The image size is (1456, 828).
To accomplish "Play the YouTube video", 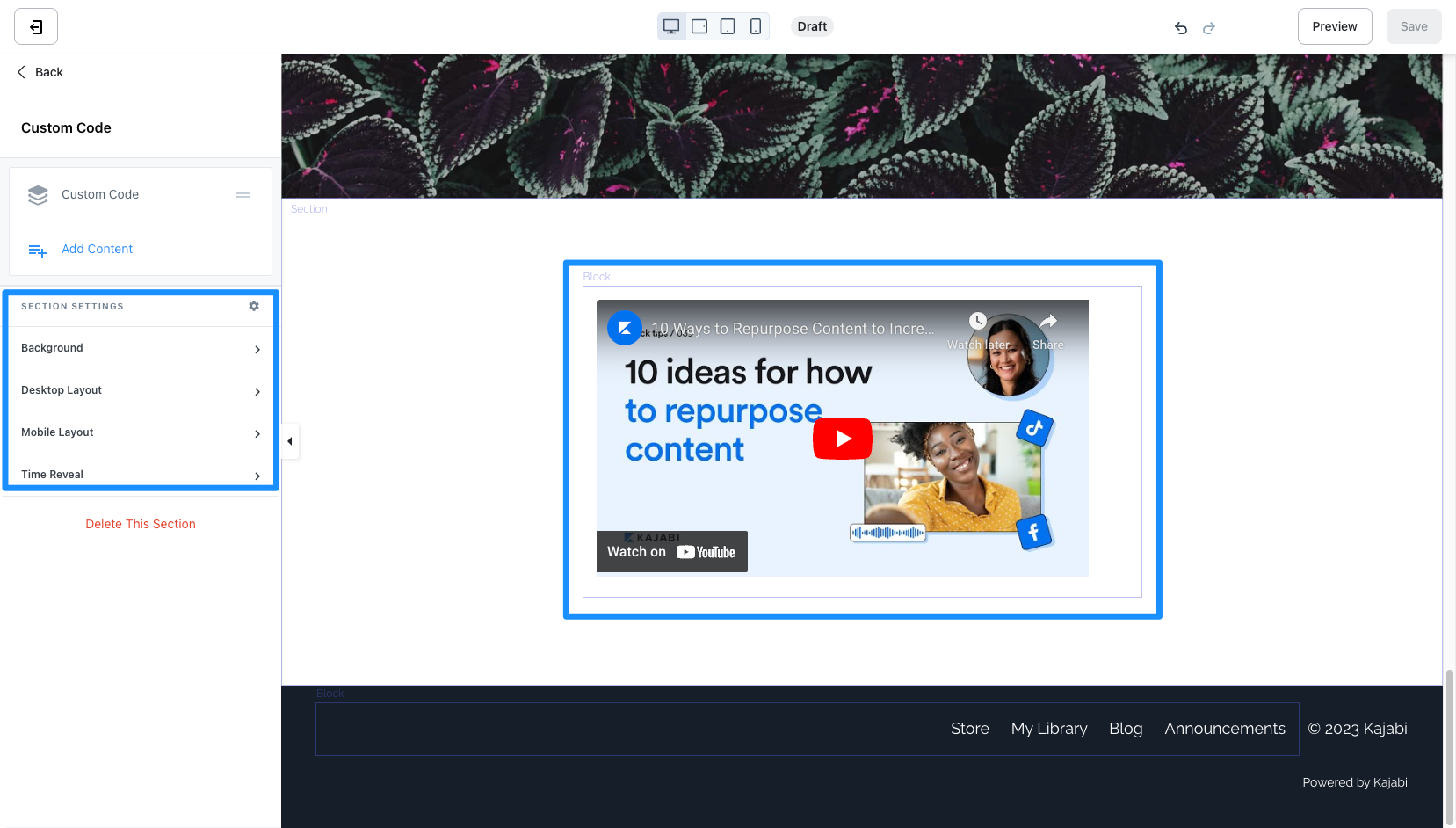I will (x=843, y=439).
